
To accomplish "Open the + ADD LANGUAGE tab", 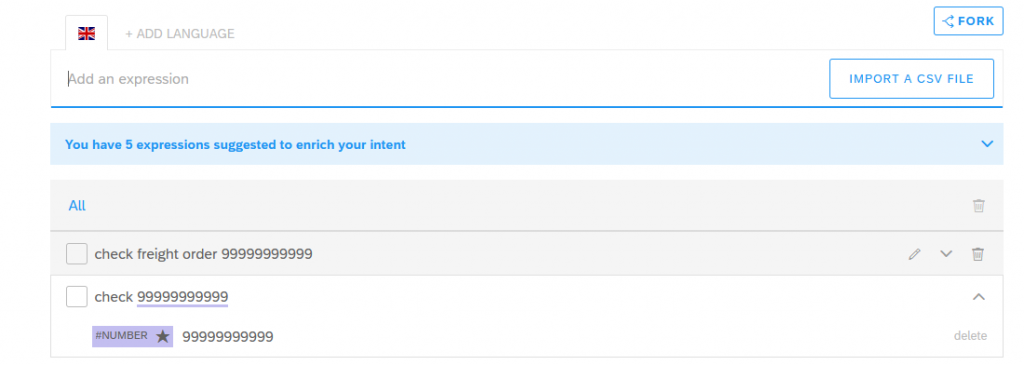I will pyautogui.click(x=180, y=34).
